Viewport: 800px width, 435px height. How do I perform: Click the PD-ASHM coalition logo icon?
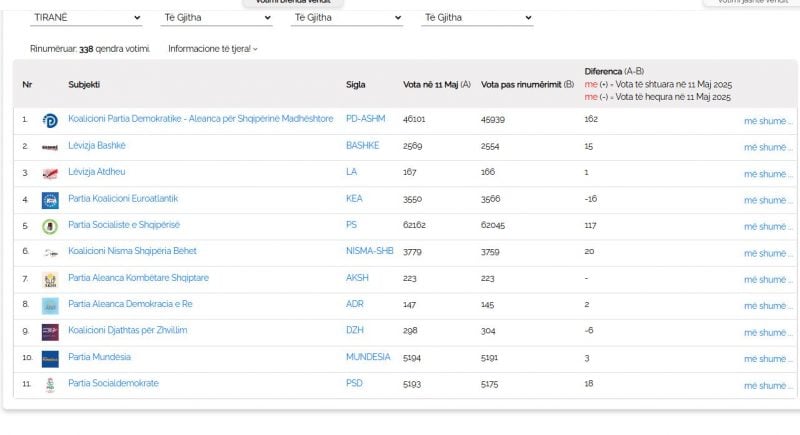click(x=50, y=121)
